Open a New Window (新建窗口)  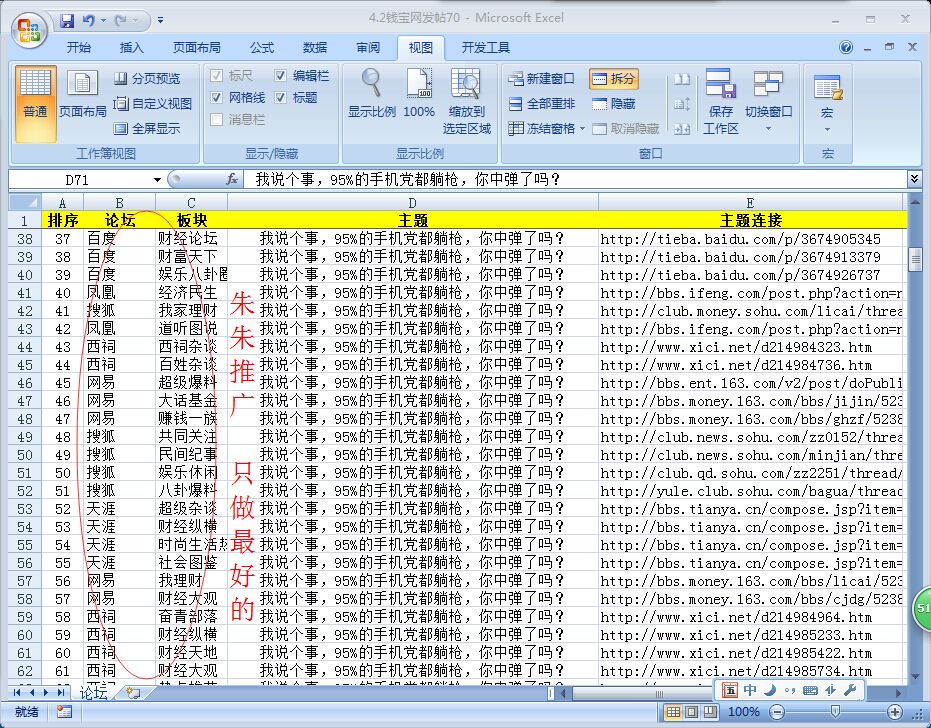pos(542,78)
